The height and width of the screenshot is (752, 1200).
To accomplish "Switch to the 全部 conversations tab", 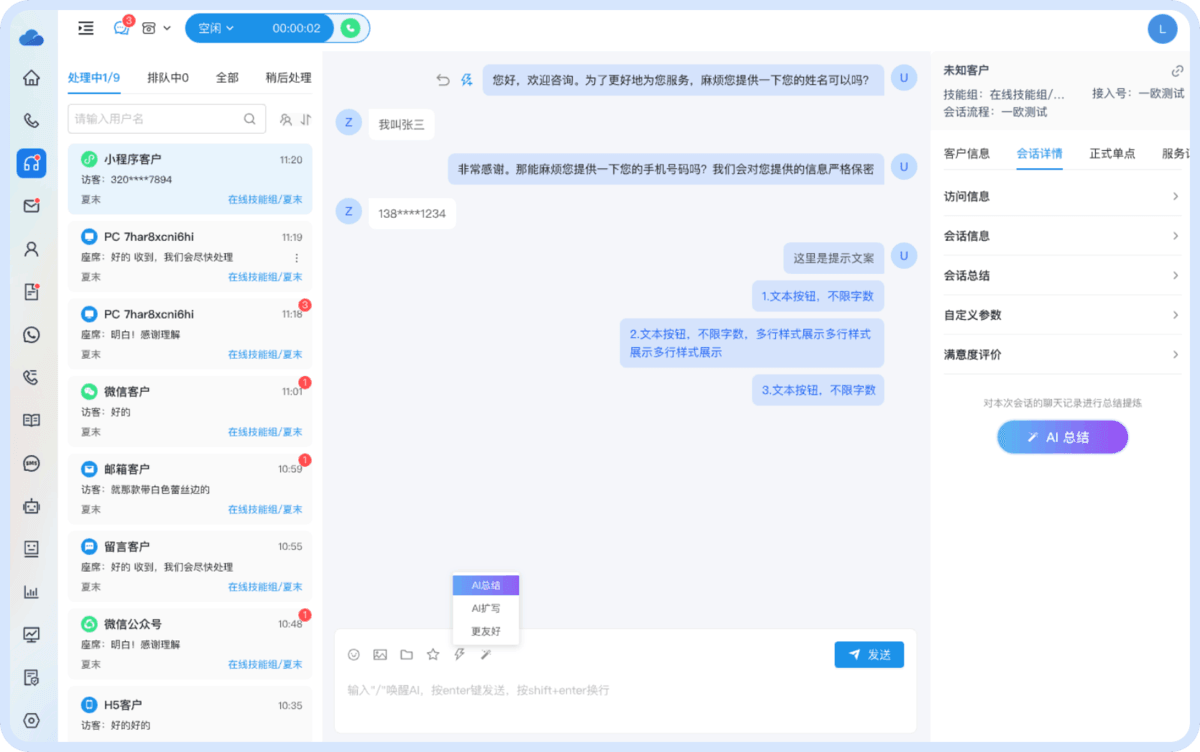I will point(227,77).
